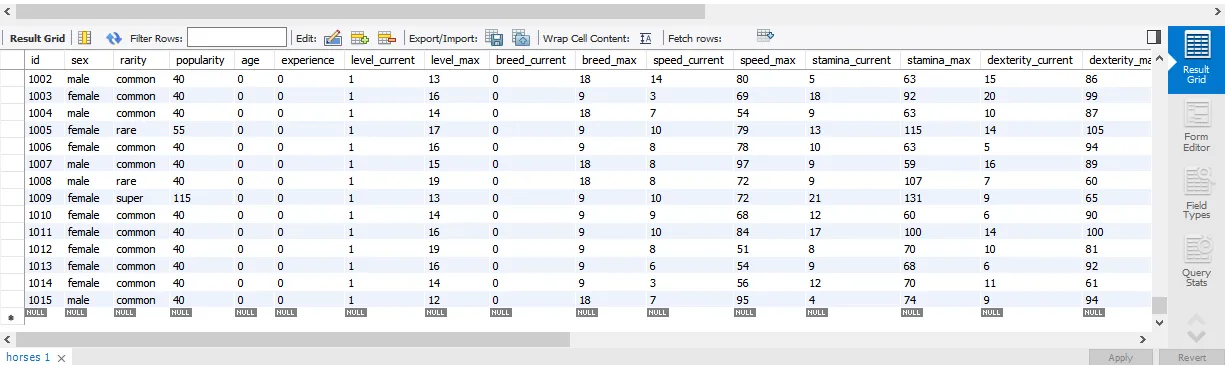Select the dexterity_max cell 105
Viewport: 1225px width, 365px height.
[x=1117, y=129]
